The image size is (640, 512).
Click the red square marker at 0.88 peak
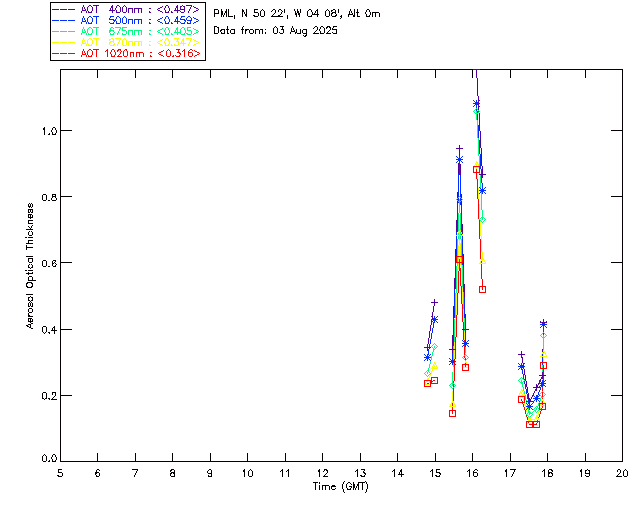[x=477, y=169]
